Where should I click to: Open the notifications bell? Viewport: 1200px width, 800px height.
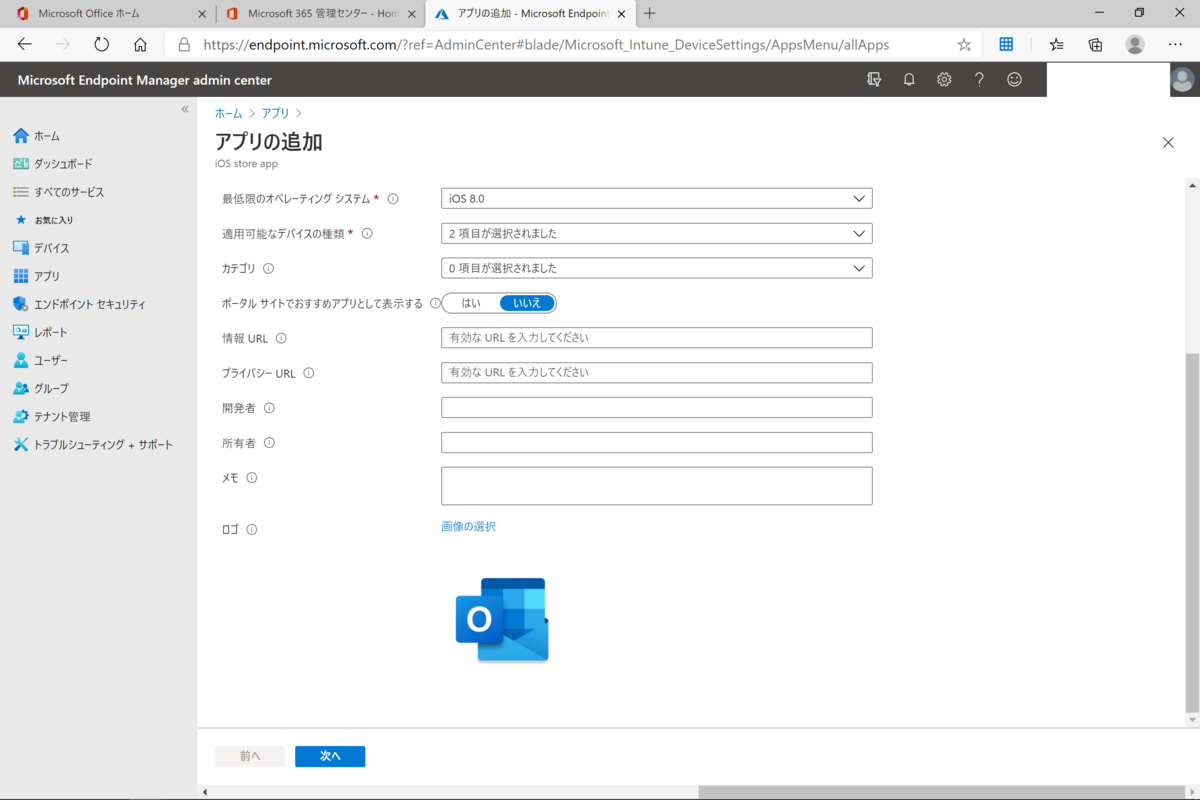(909, 79)
